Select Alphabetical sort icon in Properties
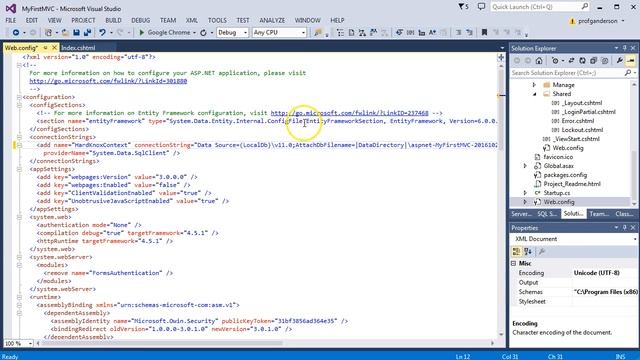This screenshot has width=640, height=360. pyautogui.click(x=528, y=251)
